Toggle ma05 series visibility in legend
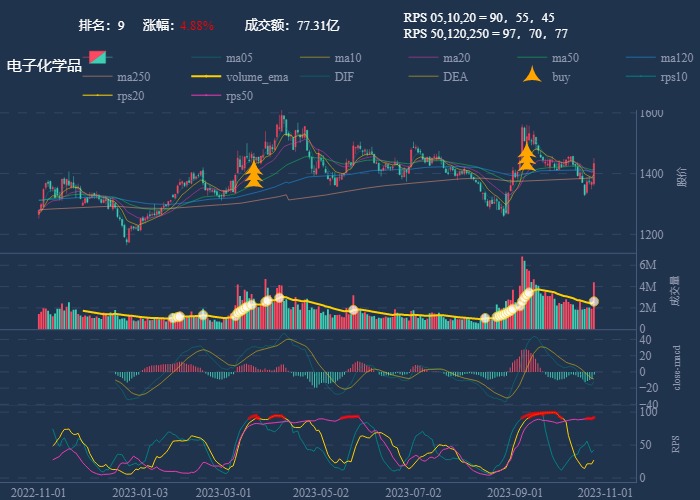 click(x=238, y=58)
